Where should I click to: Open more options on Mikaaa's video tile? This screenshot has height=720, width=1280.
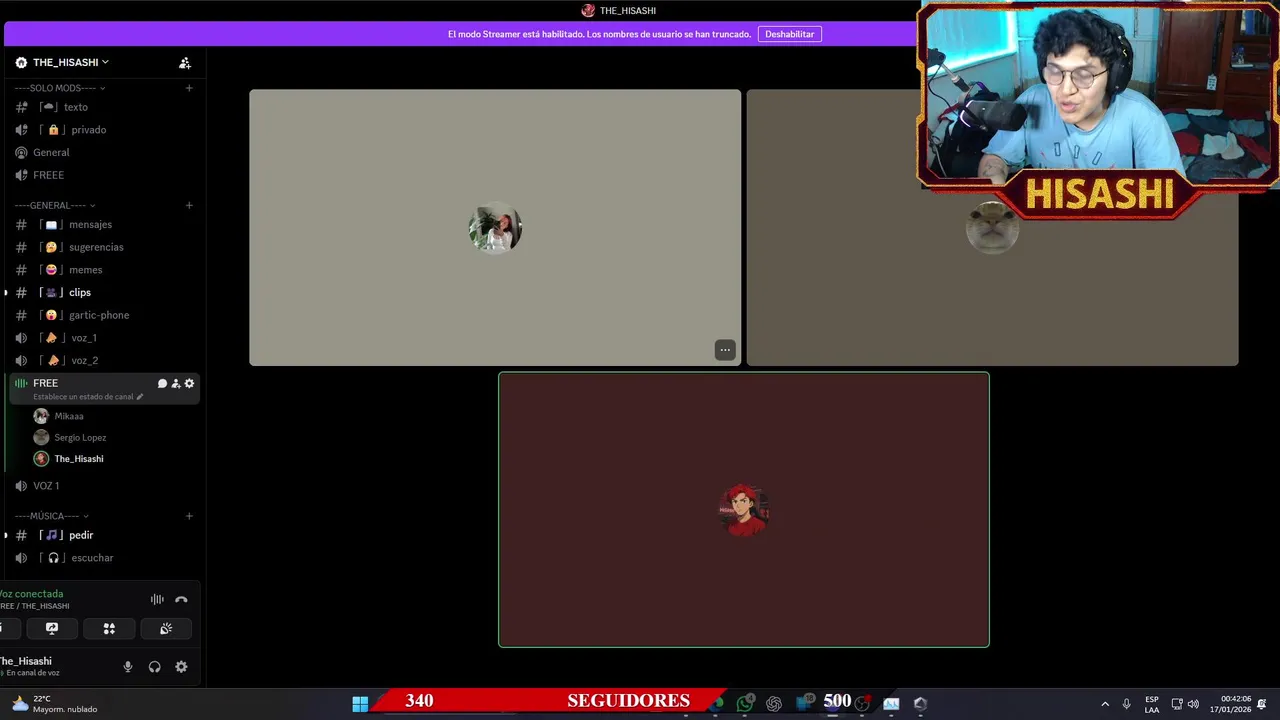[725, 350]
